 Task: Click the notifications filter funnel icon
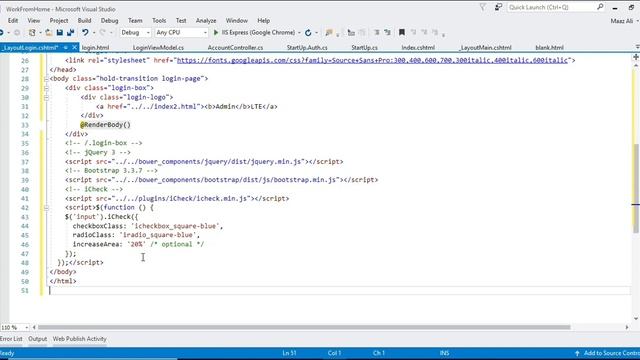pos(482,7)
